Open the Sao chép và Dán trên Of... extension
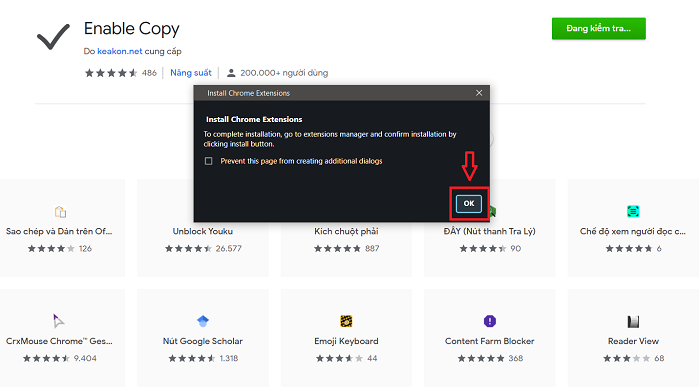This screenshot has height=391, width=700. point(59,231)
